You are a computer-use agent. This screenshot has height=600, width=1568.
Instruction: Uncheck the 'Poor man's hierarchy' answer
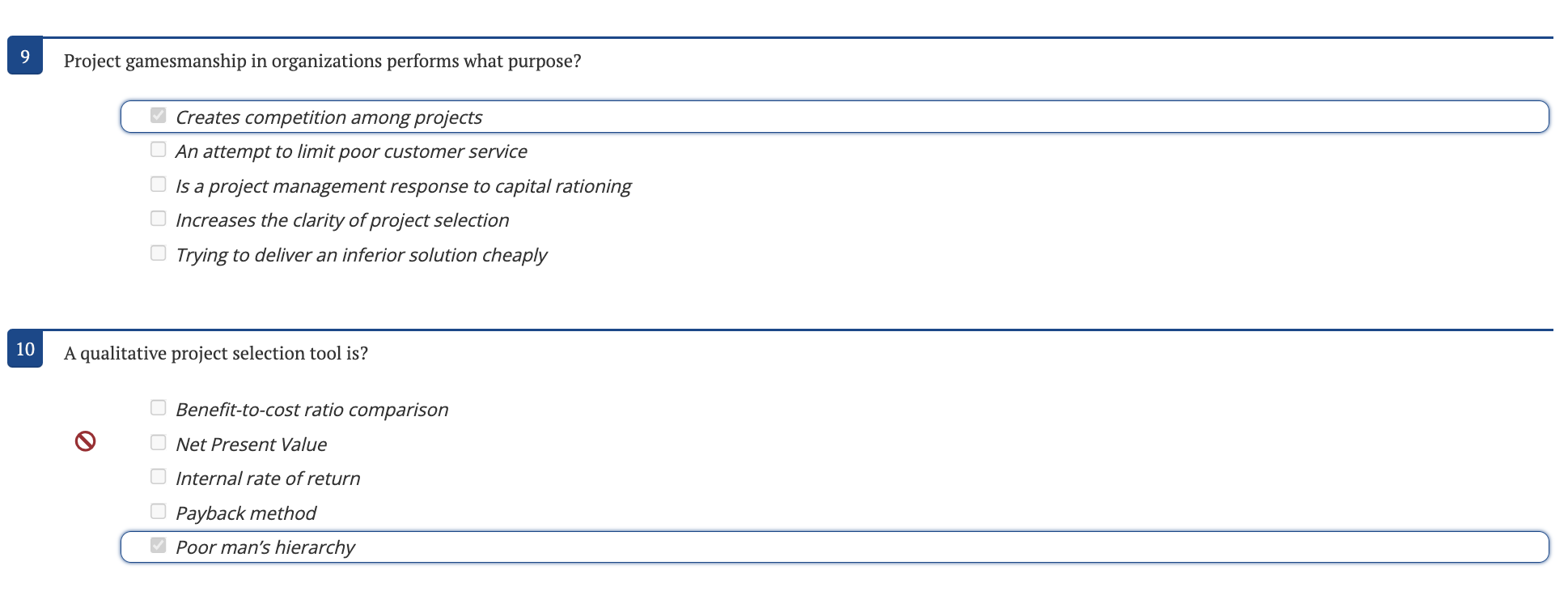[157, 545]
